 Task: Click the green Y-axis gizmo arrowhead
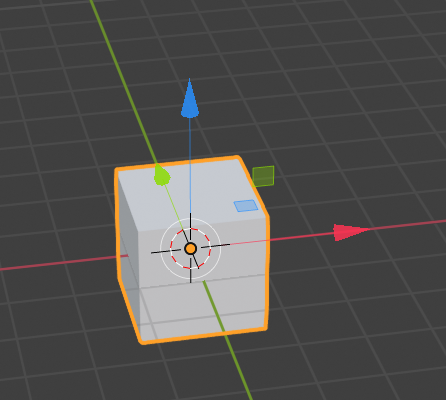[x=162, y=175]
